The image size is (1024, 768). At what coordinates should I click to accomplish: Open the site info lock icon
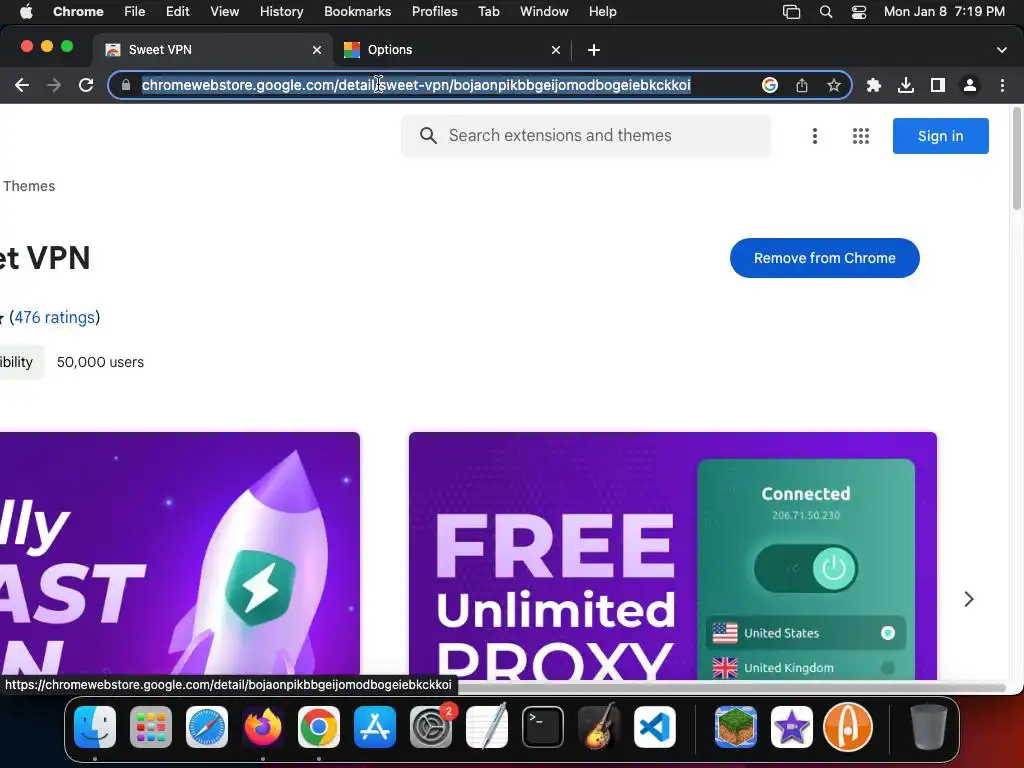click(x=126, y=85)
